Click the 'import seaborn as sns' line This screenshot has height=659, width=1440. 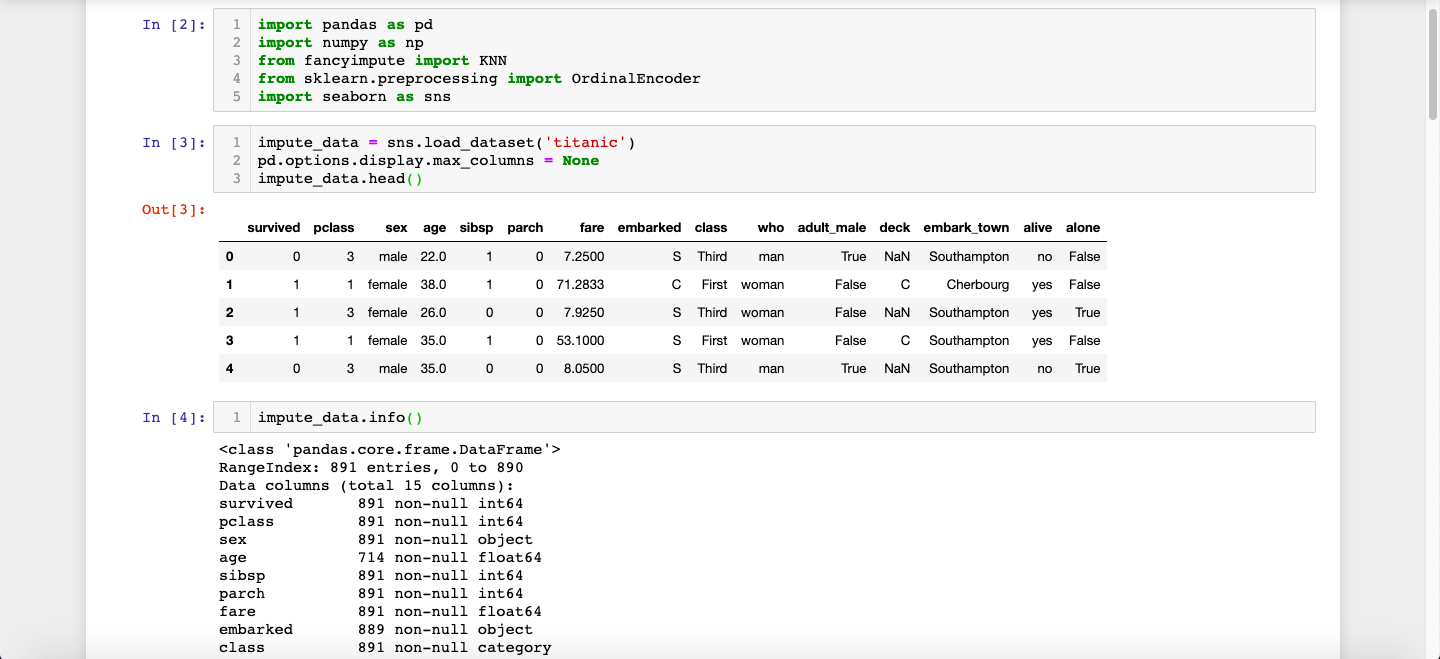pos(354,96)
